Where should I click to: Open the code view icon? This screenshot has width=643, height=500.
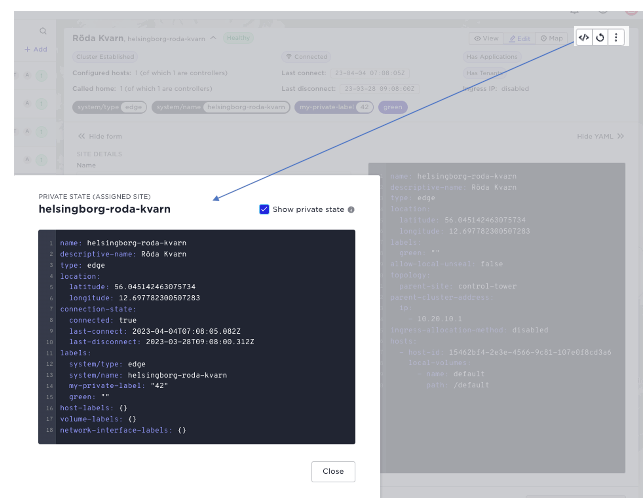[584, 38]
